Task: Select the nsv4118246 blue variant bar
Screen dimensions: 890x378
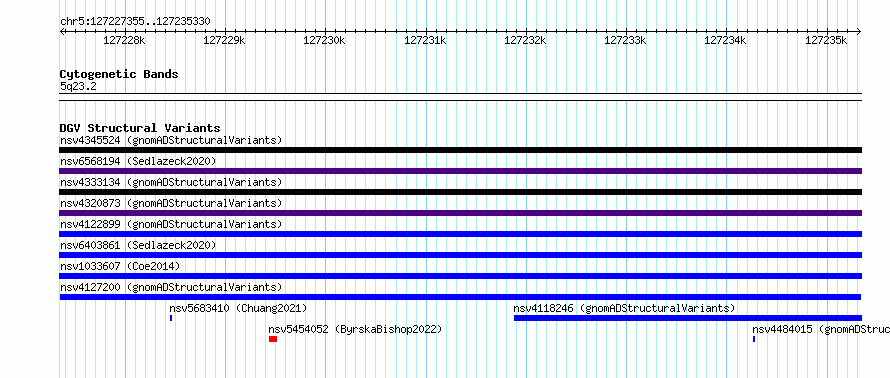Action: pos(688,318)
